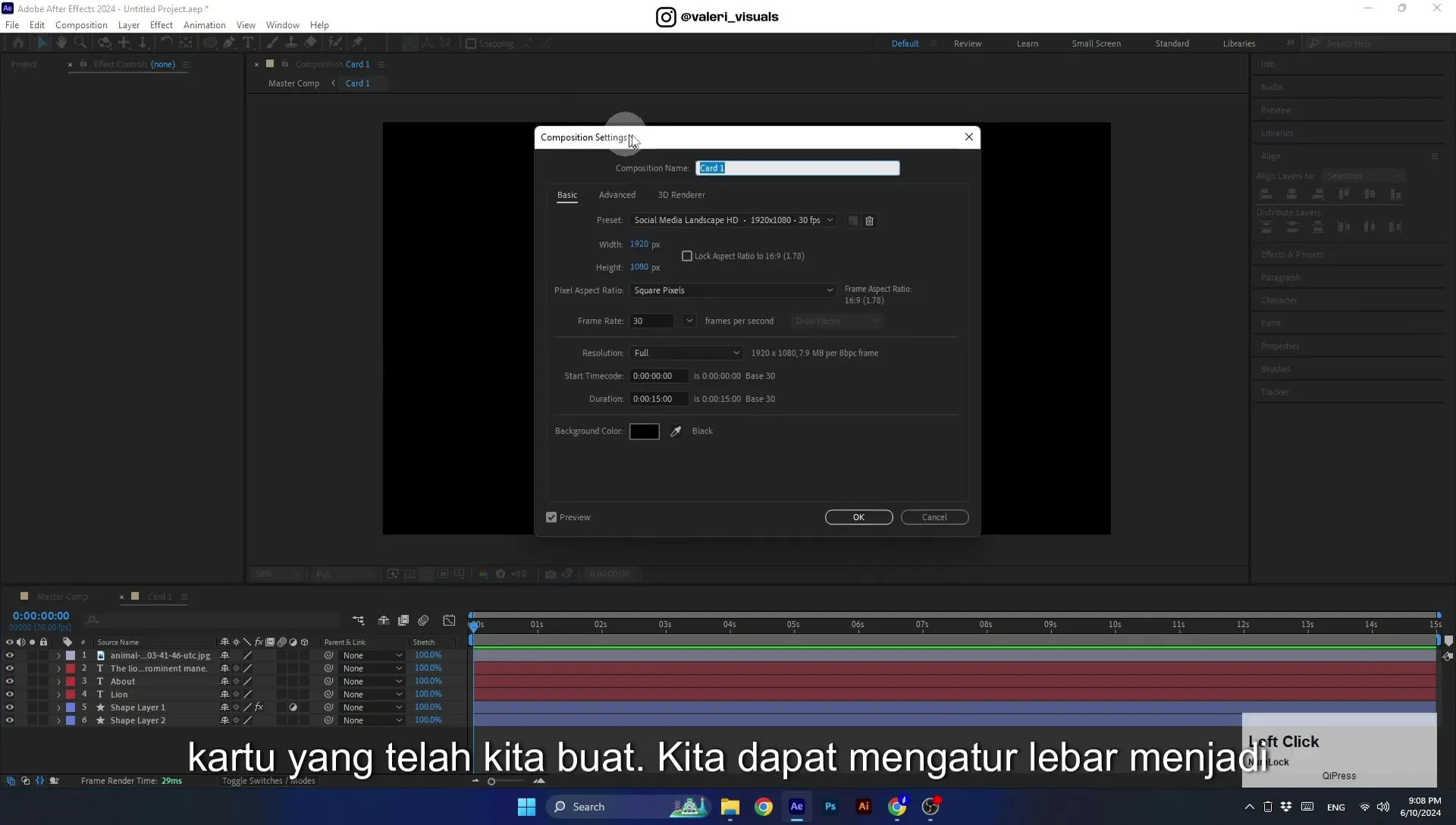Open the Preset dropdown
The width and height of the screenshot is (1456, 825).
click(733, 221)
